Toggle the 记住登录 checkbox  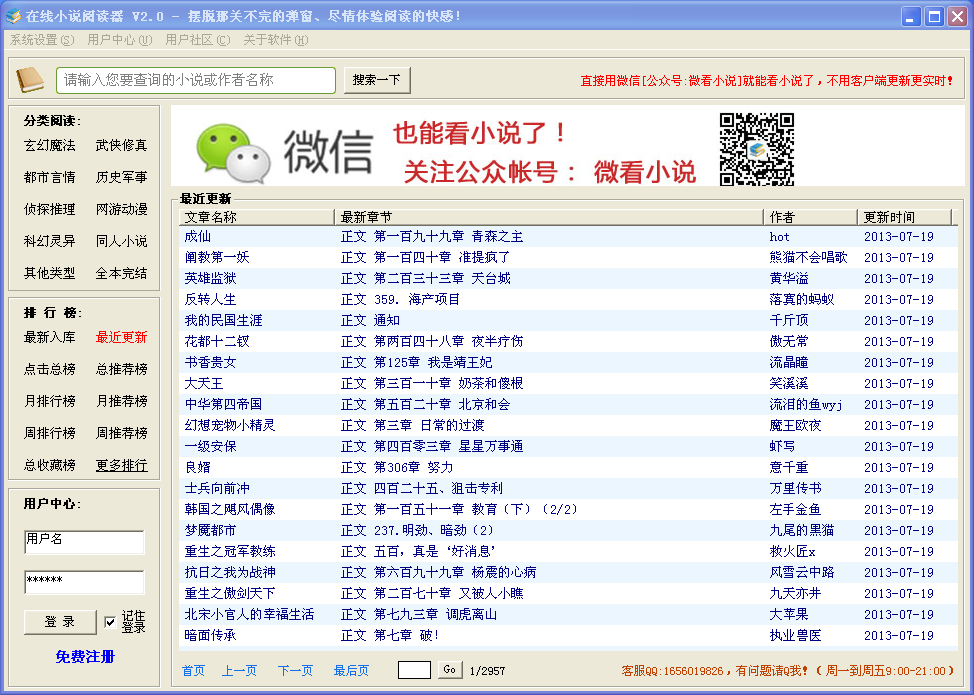pyautogui.click(x=110, y=622)
